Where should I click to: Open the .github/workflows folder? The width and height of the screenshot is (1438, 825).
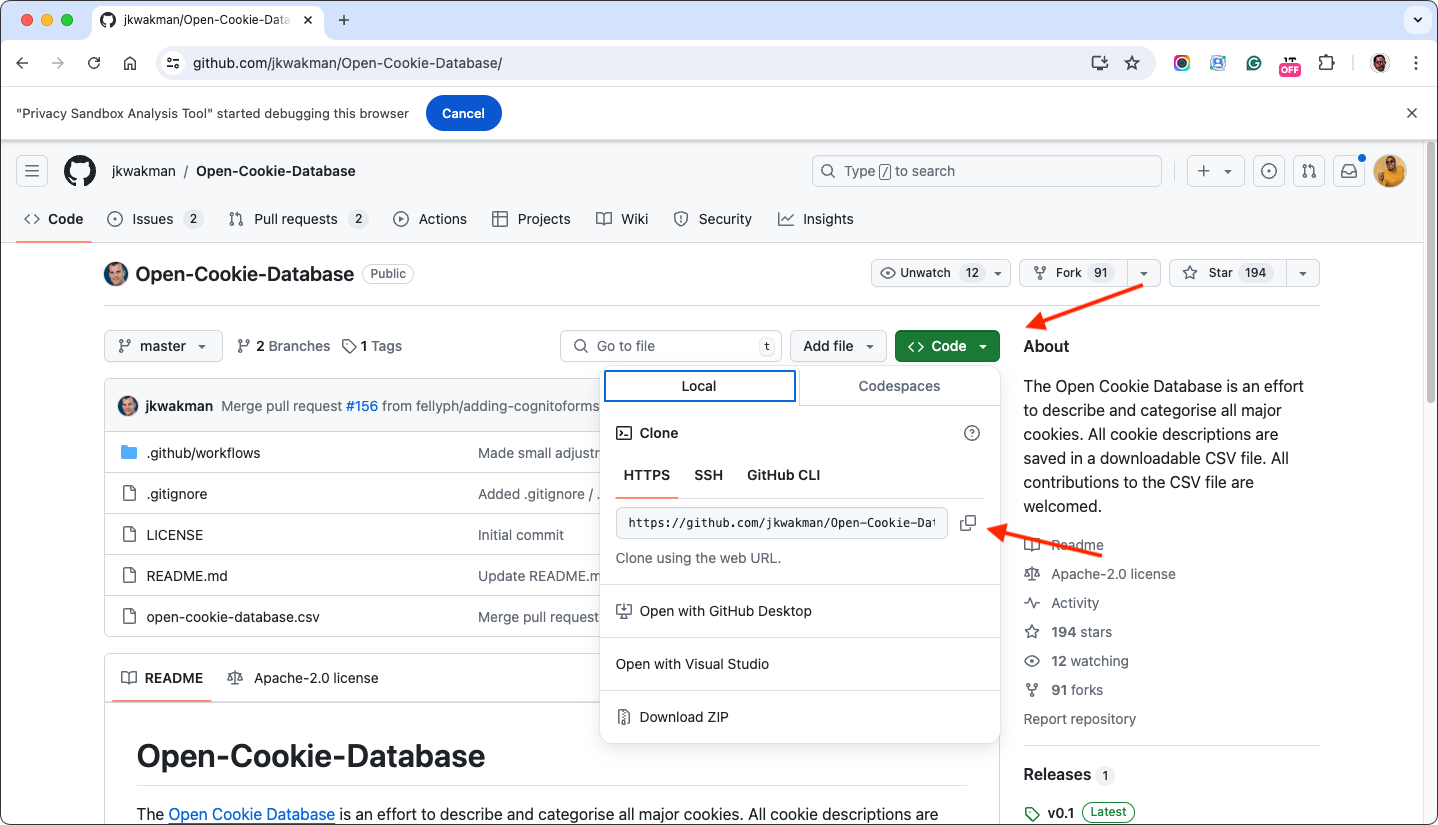(x=203, y=453)
